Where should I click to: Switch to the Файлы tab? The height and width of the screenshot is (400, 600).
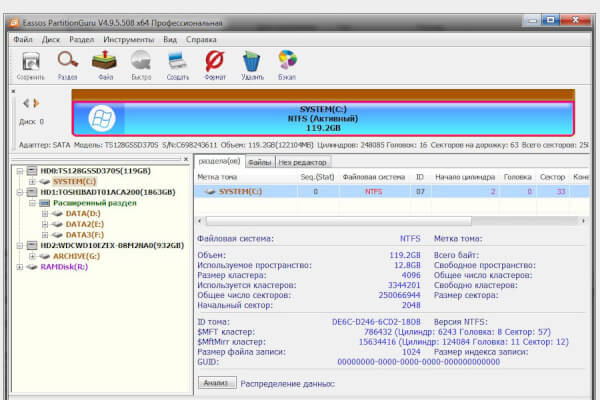point(259,162)
